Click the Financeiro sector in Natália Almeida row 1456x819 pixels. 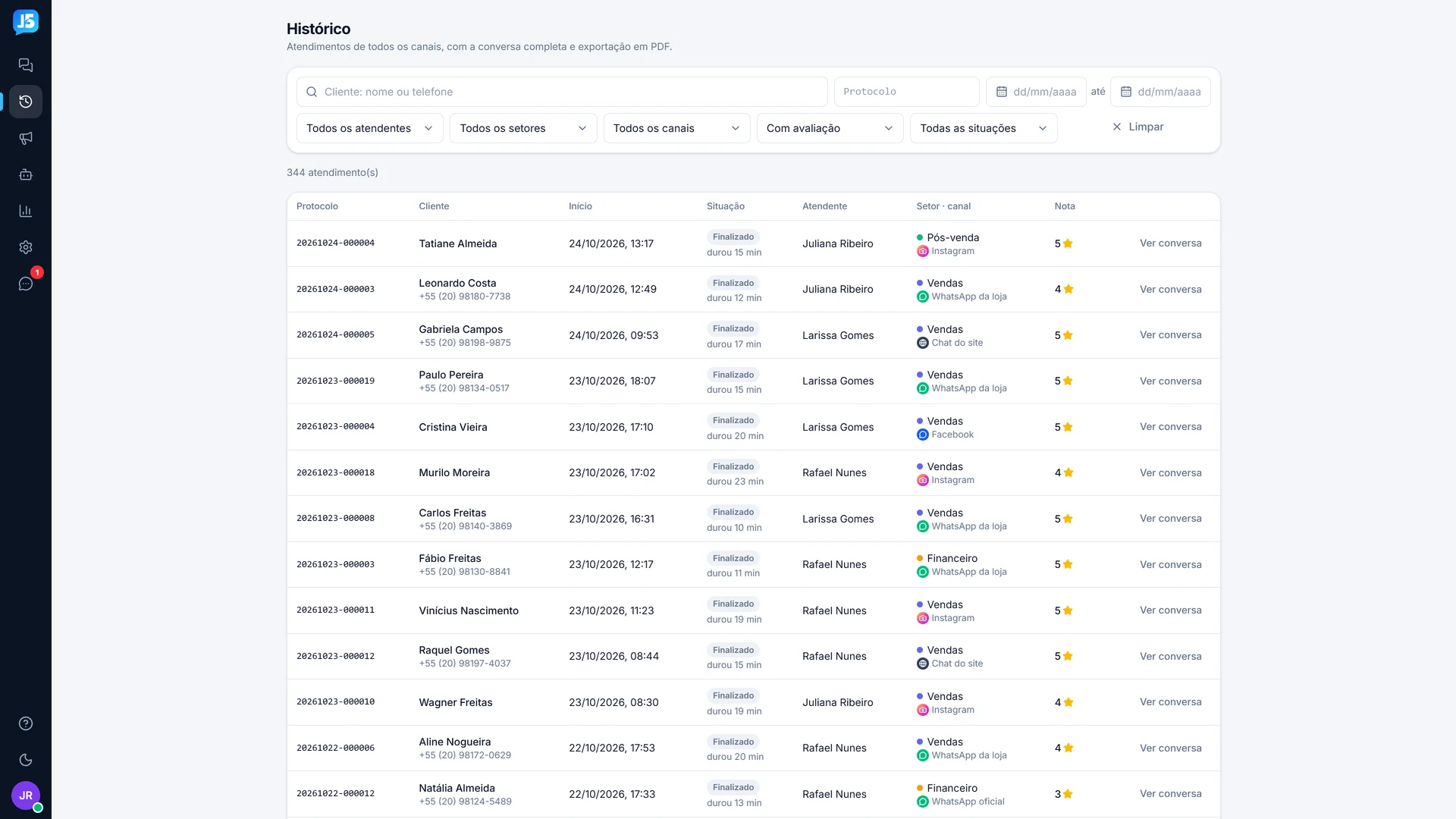coord(952,788)
